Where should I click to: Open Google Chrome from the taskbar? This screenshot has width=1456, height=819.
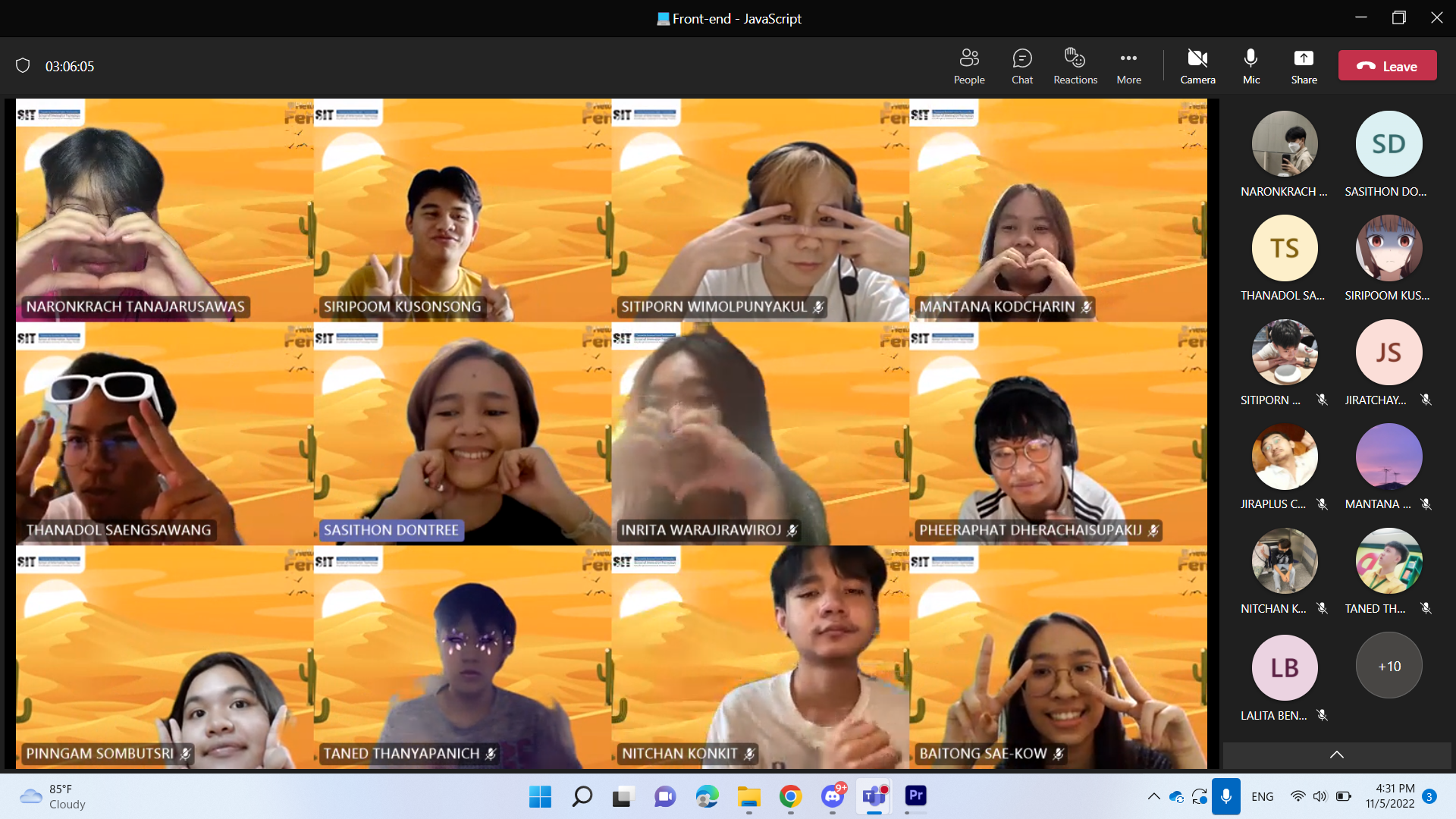pyautogui.click(x=789, y=797)
